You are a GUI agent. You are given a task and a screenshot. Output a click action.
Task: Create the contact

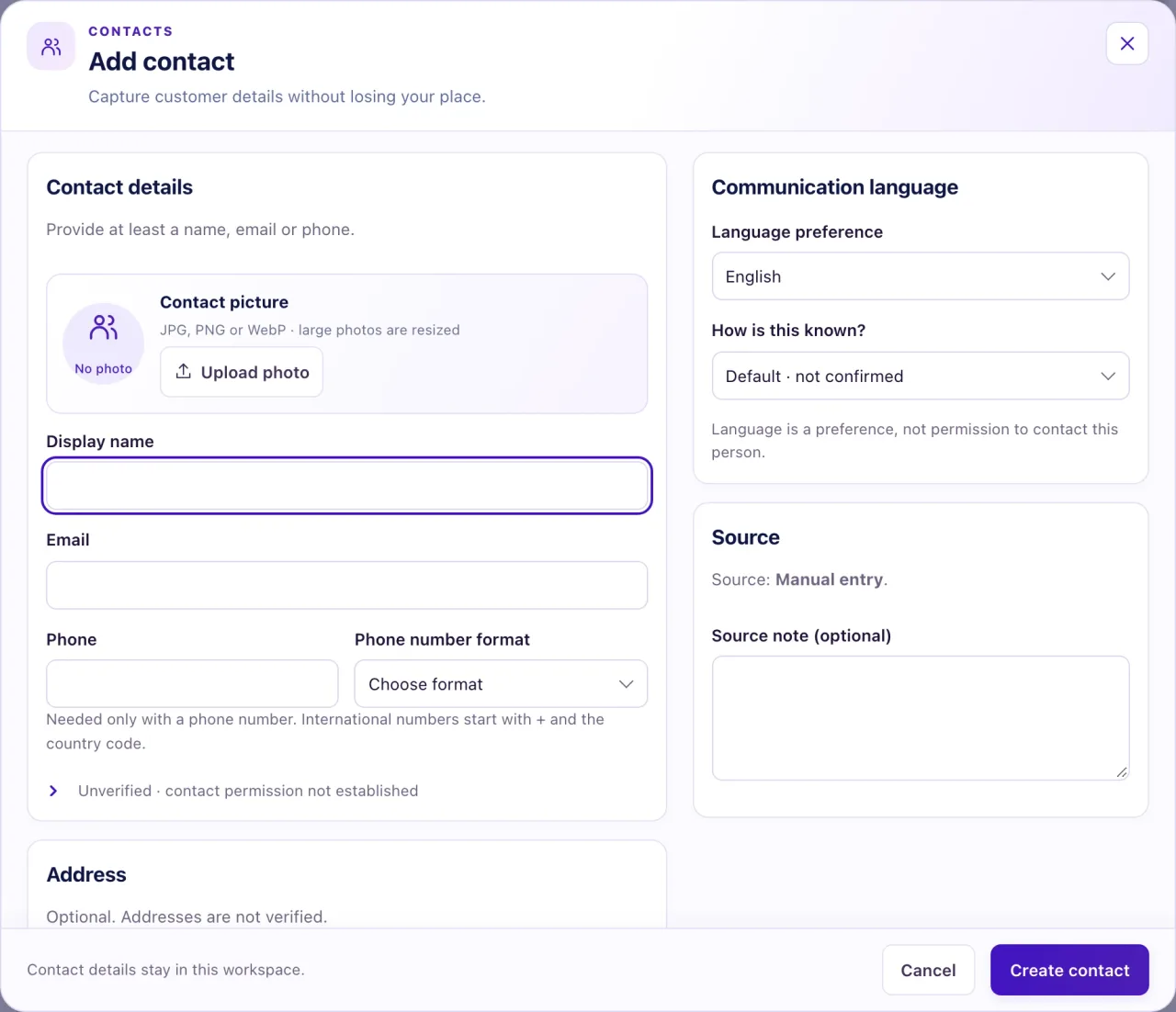point(1069,970)
